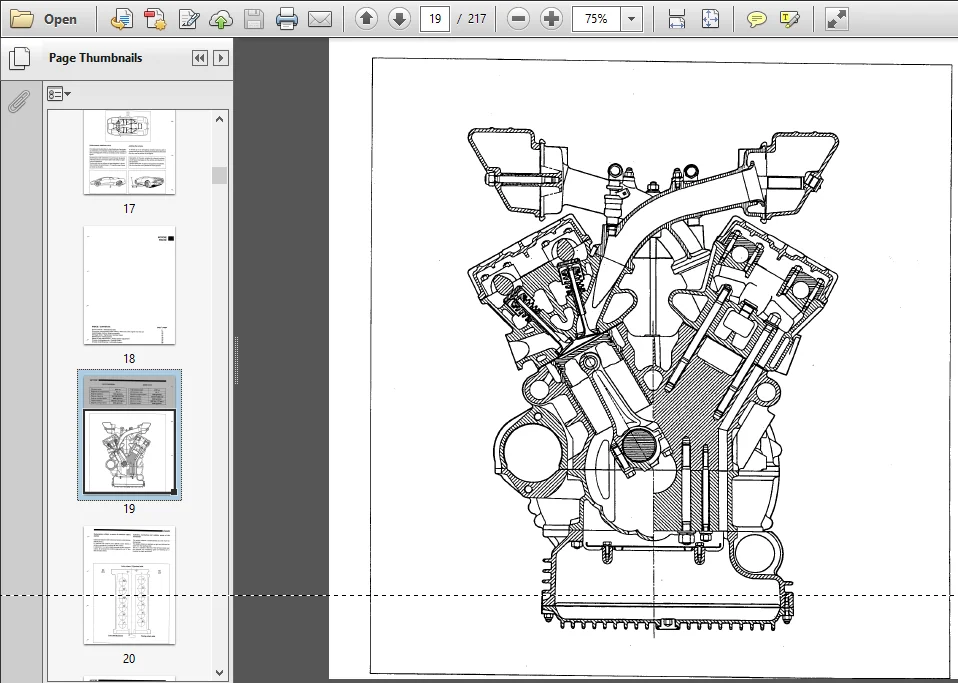The image size is (958, 683).
Task: Open a file with the Open folder button
Action: click(44, 19)
